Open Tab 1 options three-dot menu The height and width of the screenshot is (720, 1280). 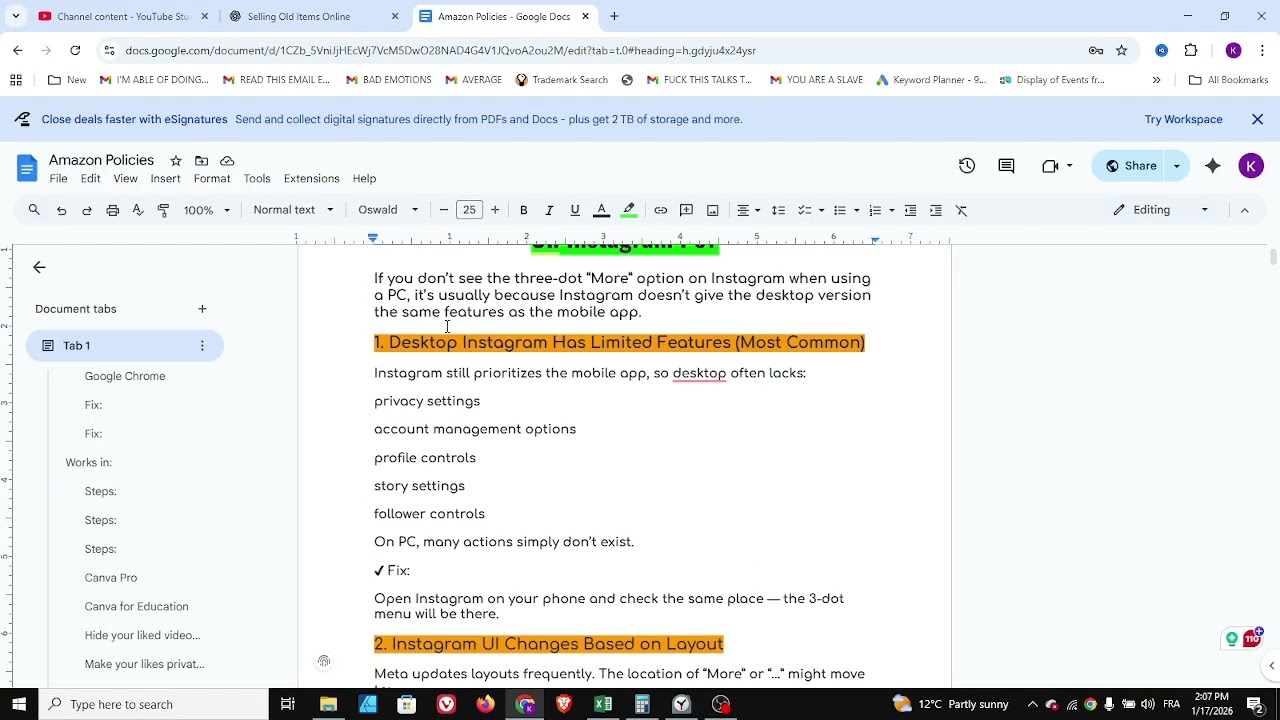(x=202, y=346)
